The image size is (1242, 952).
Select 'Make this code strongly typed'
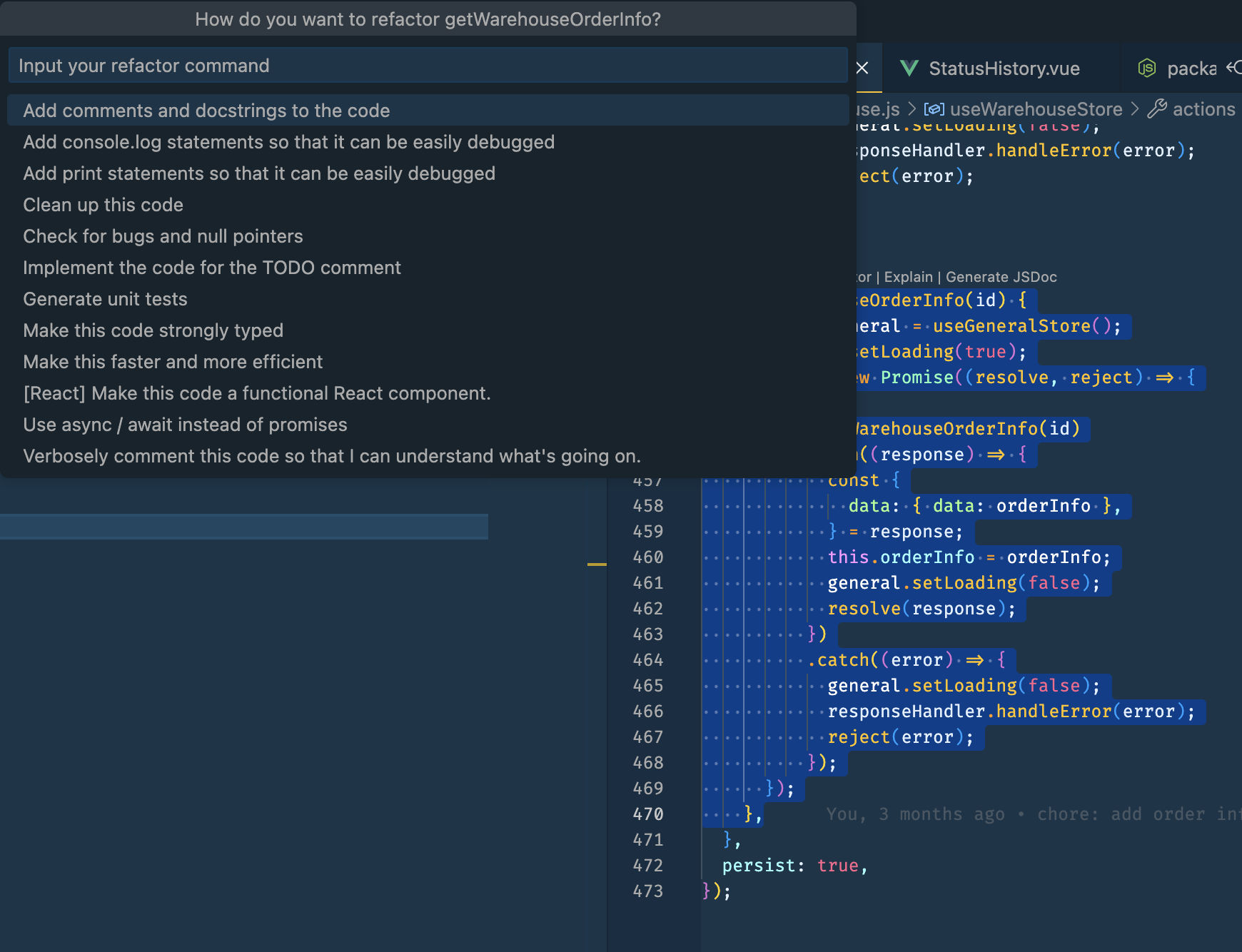click(x=428, y=330)
